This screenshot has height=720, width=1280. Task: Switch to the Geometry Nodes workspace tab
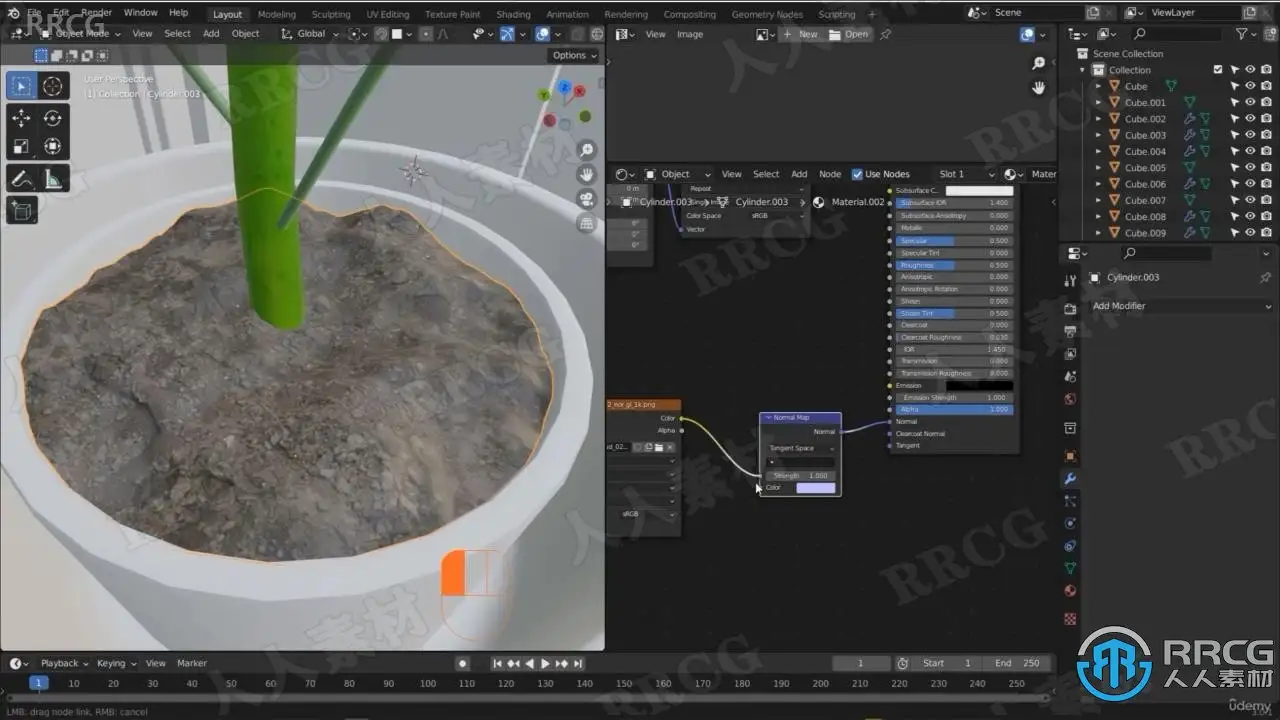767,14
